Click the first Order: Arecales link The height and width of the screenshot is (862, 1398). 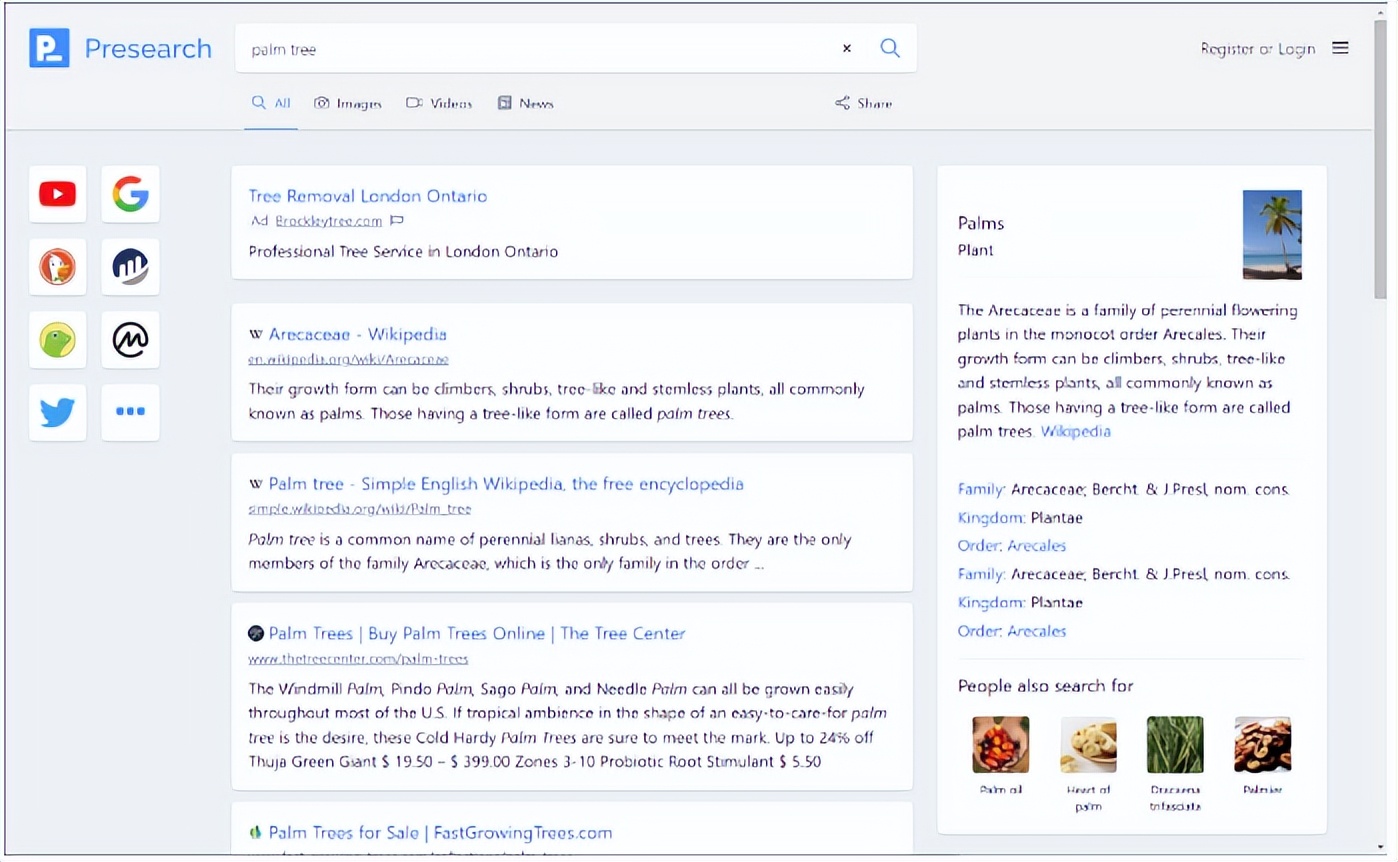(x=1012, y=546)
